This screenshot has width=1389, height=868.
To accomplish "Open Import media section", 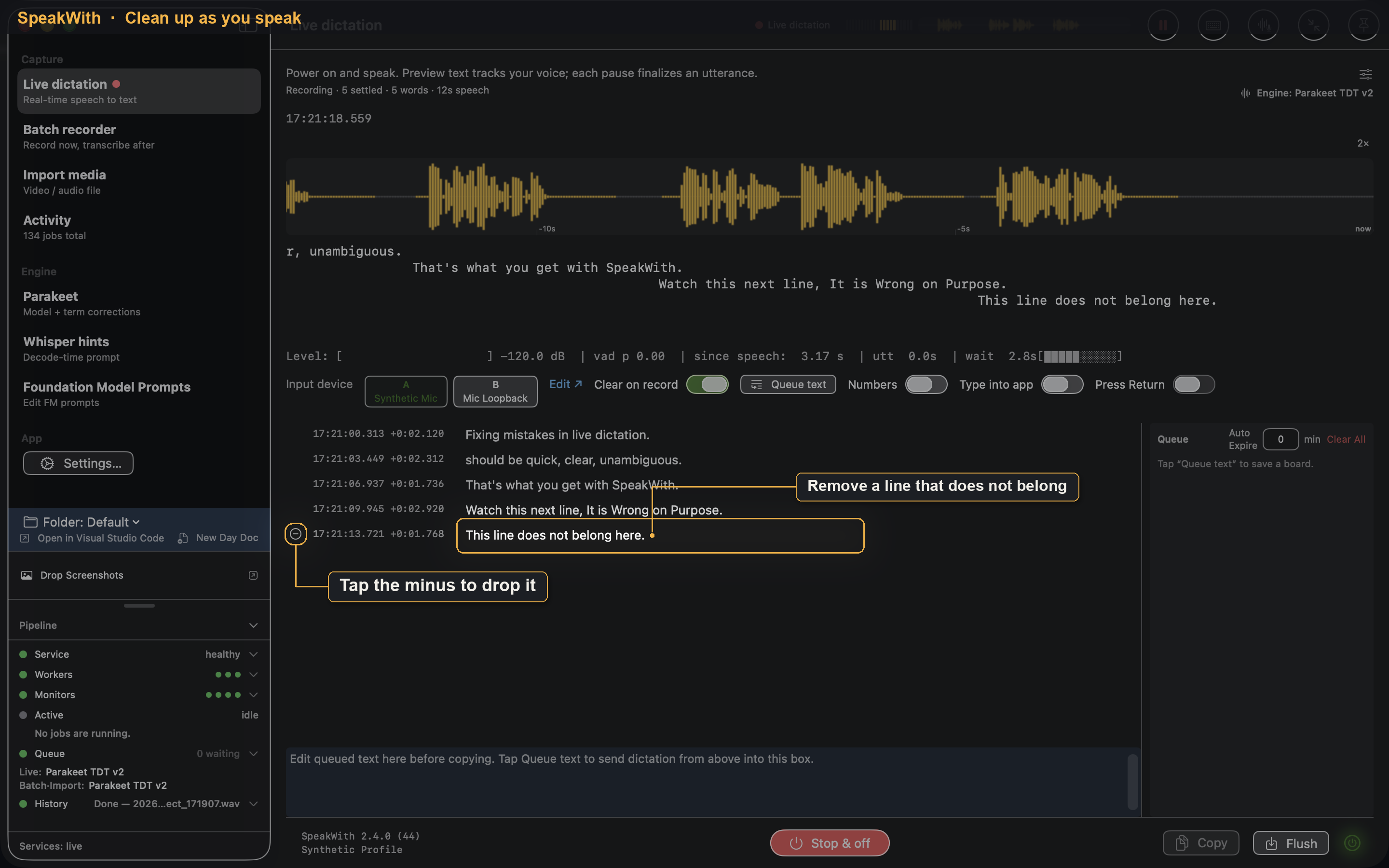I will [139, 182].
